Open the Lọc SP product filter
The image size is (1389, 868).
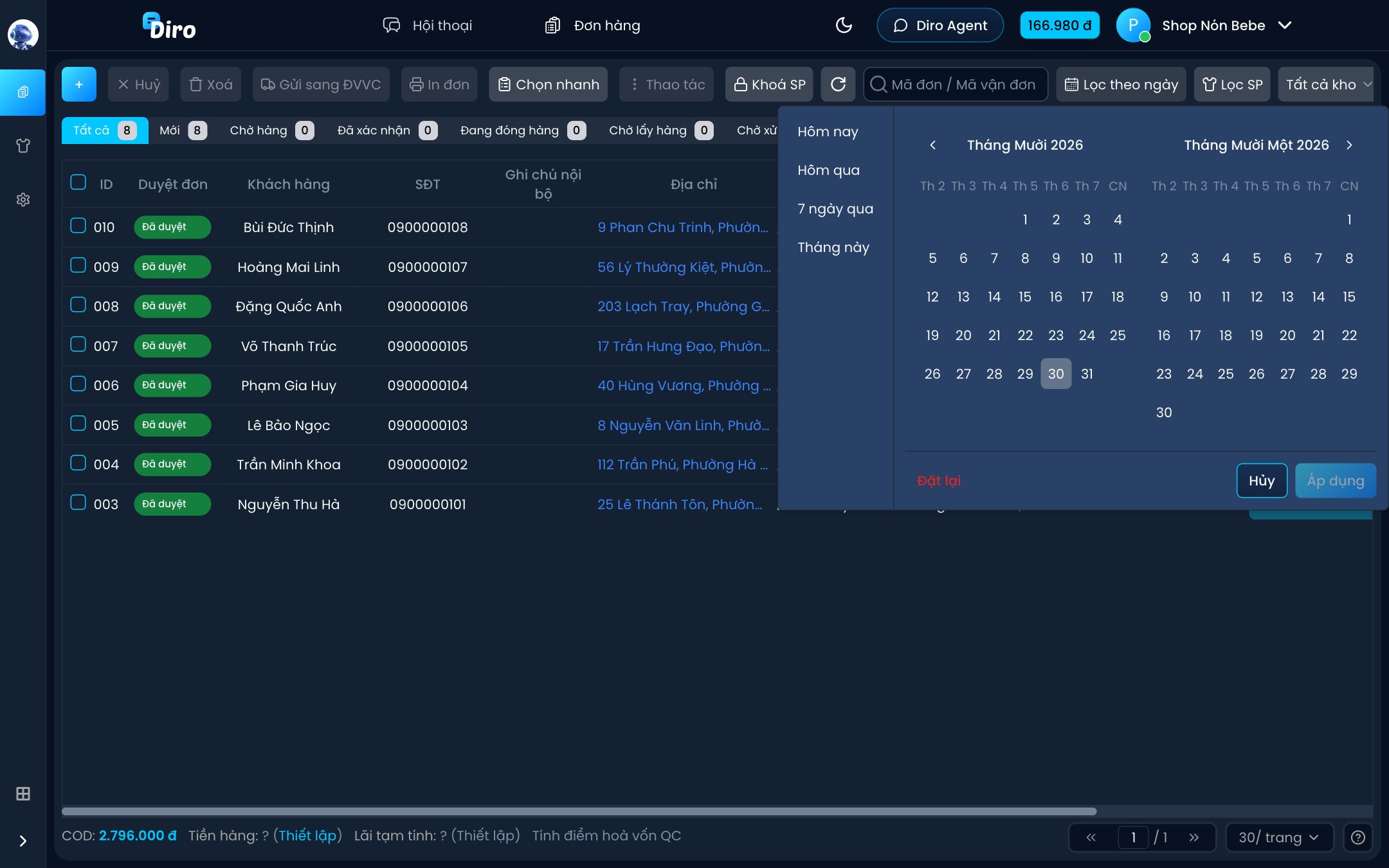click(x=1232, y=84)
